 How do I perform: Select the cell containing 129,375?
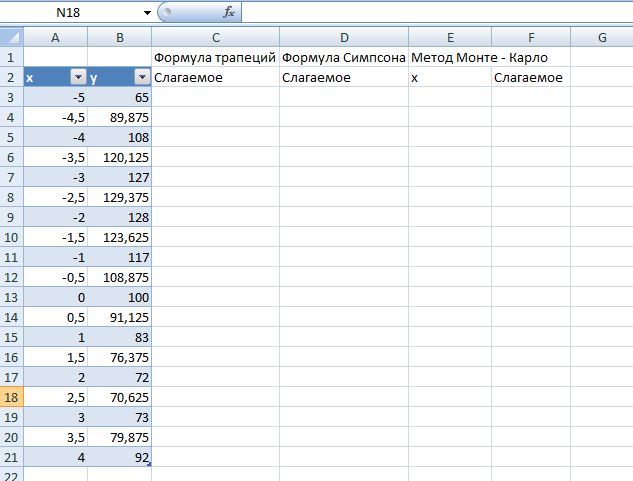(120, 197)
